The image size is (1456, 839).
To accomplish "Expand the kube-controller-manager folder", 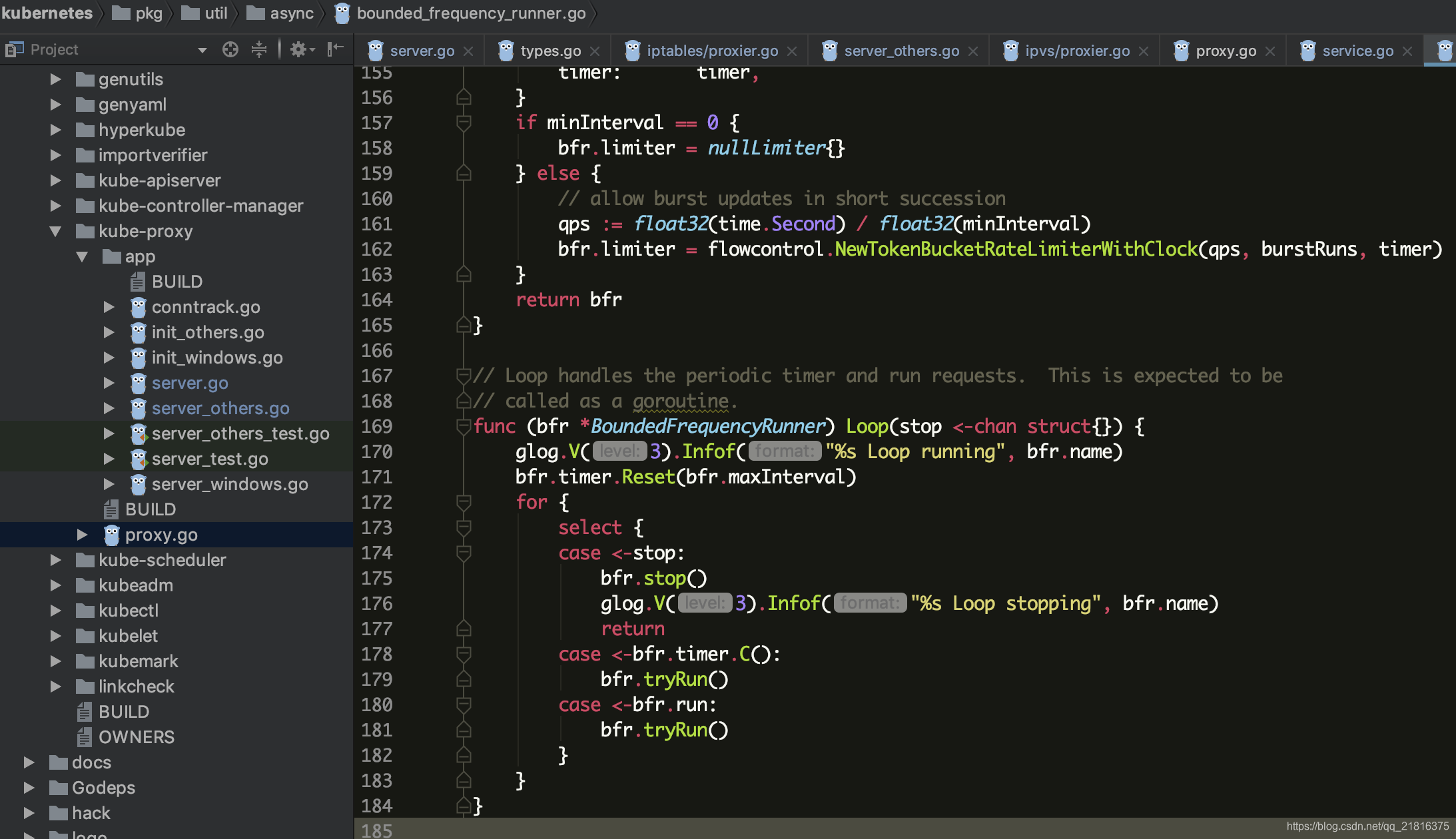I will click(56, 206).
